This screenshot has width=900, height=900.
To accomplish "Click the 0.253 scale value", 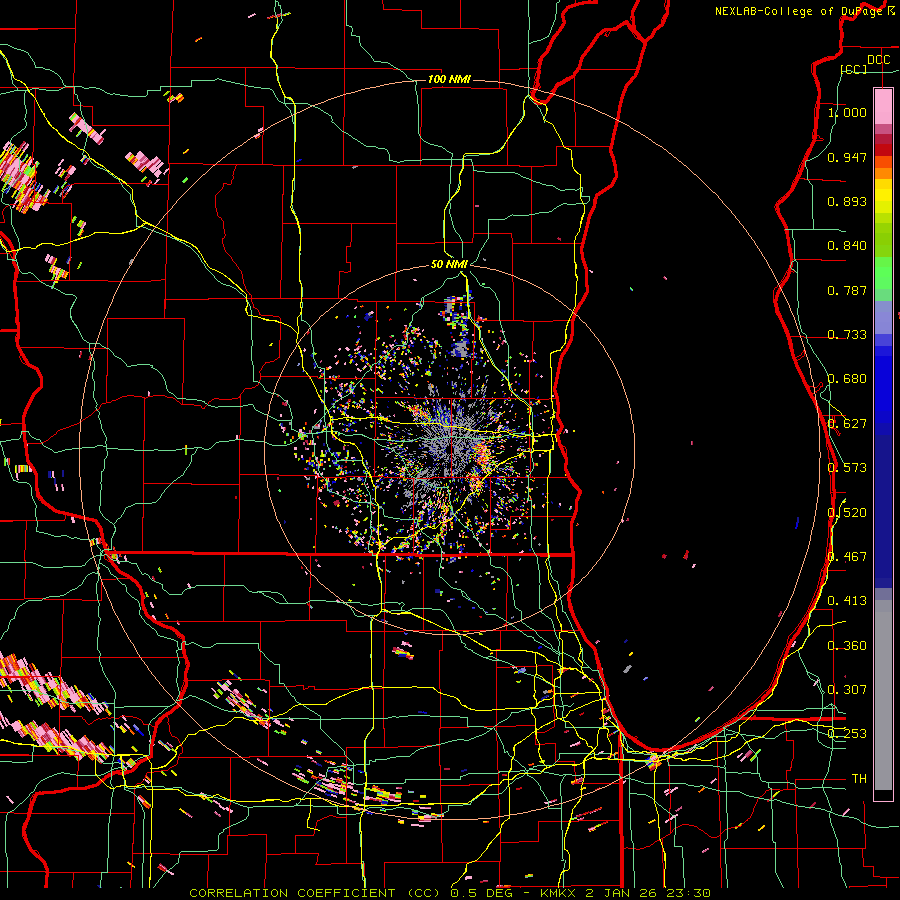I will [847, 734].
